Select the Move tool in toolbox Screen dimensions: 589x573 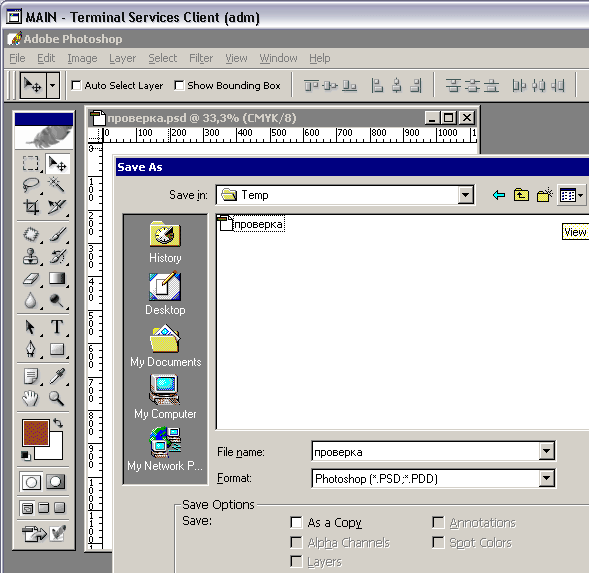[57, 163]
